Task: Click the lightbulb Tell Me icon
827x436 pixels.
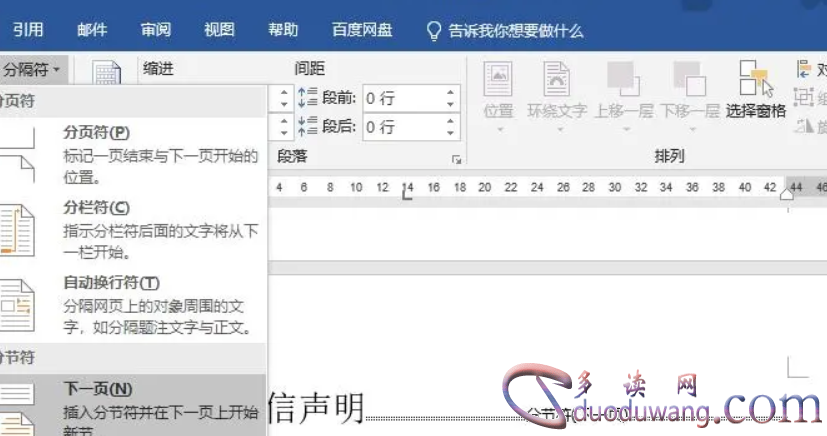Action: [434, 30]
